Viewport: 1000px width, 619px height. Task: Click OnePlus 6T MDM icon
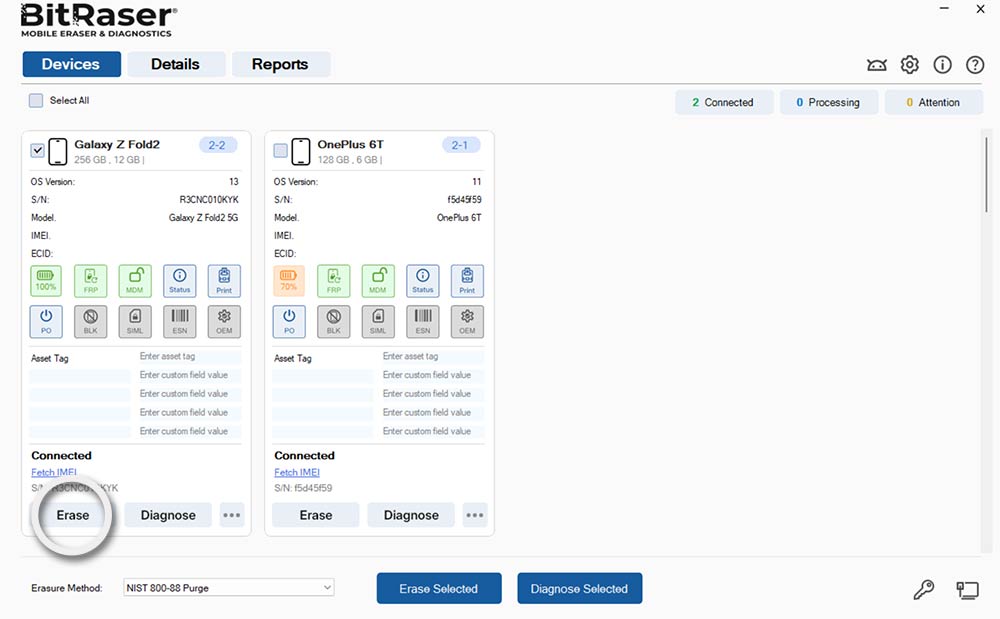click(378, 280)
